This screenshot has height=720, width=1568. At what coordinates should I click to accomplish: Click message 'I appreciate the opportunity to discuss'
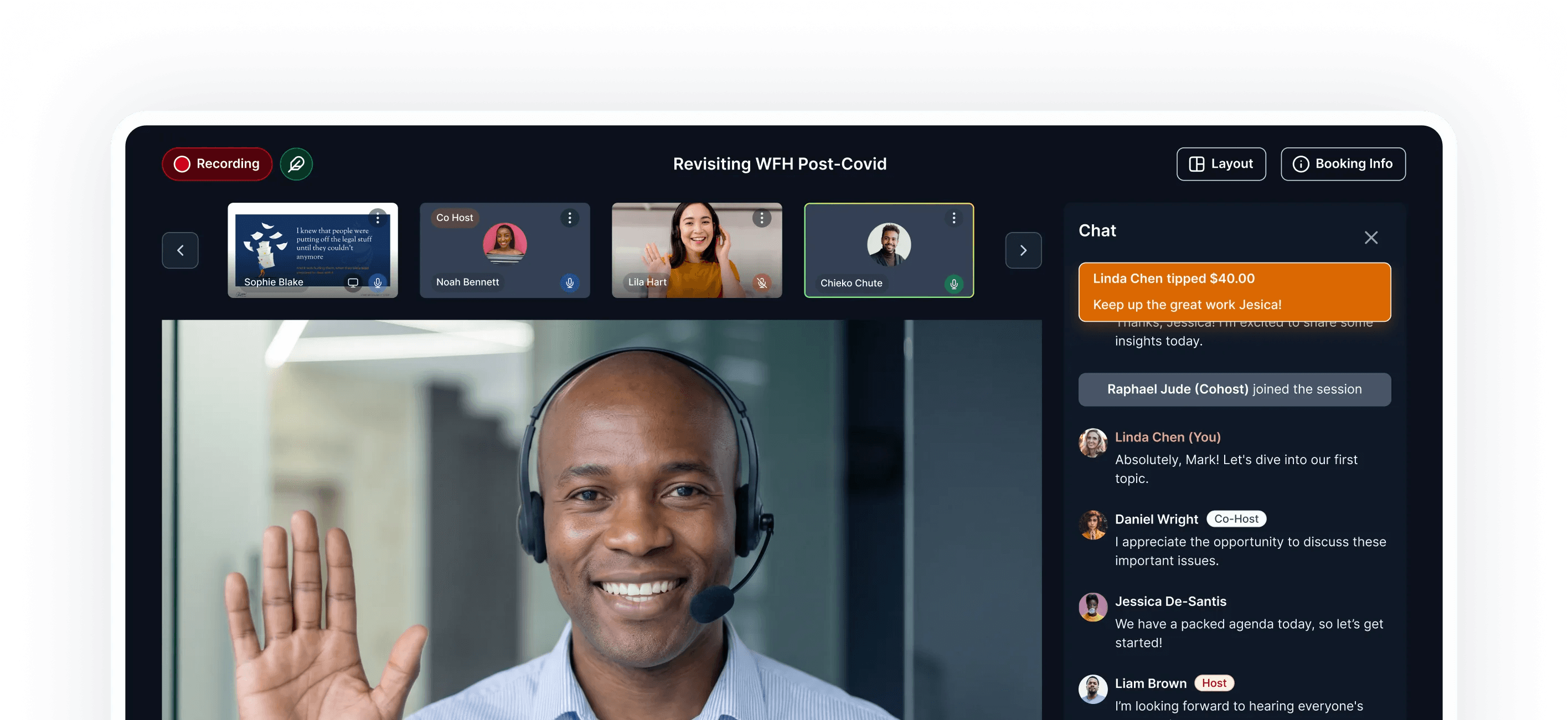tap(1250, 551)
